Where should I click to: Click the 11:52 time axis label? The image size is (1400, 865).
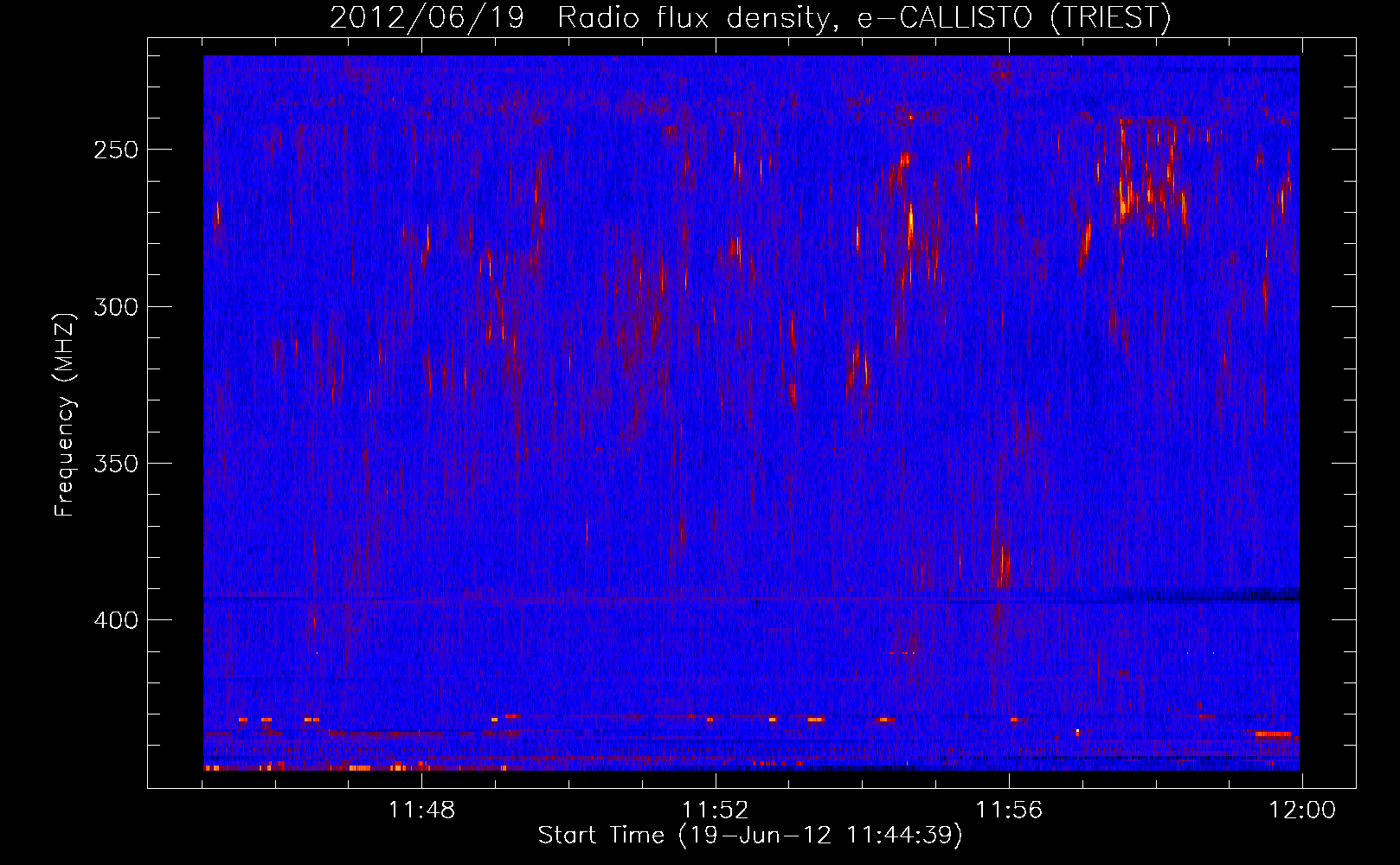(x=716, y=811)
